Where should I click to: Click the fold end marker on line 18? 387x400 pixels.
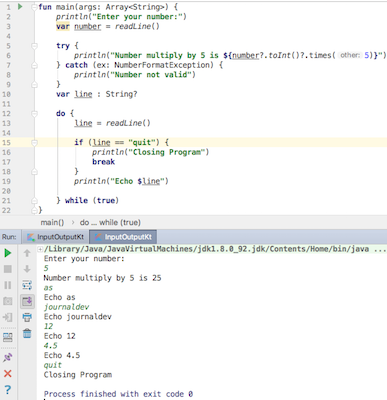tap(34, 172)
